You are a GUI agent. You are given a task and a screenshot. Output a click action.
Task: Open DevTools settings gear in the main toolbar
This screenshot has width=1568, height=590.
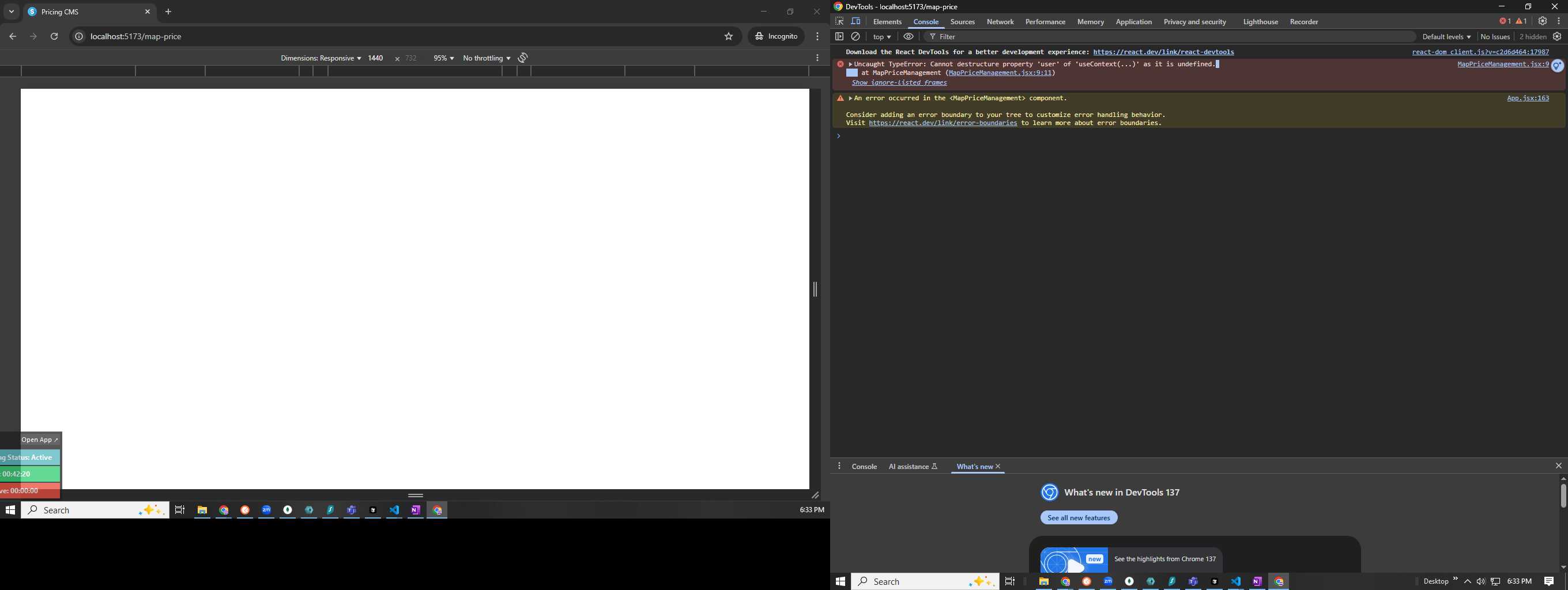pyautogui.click(x=1543, y=21)
